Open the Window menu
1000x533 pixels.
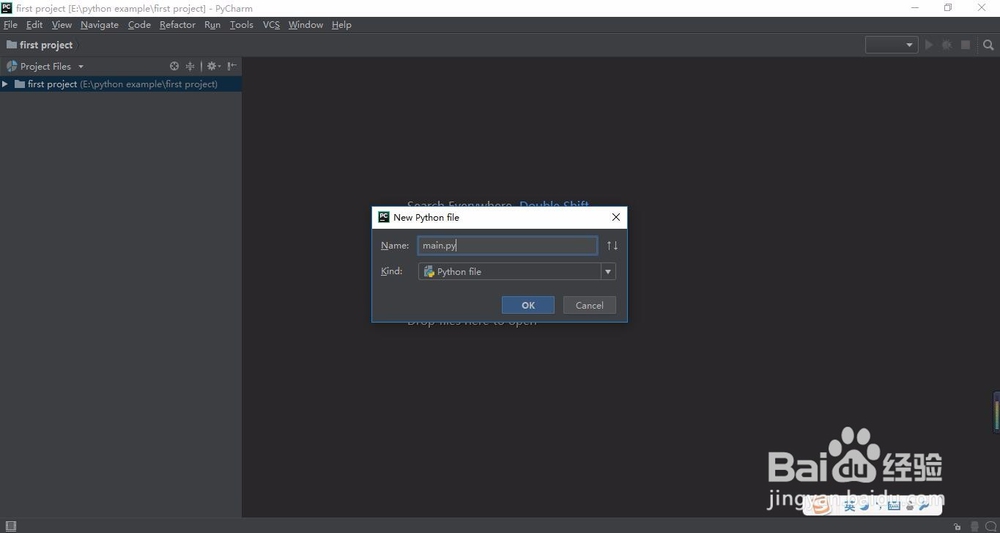tap(305, 24)
